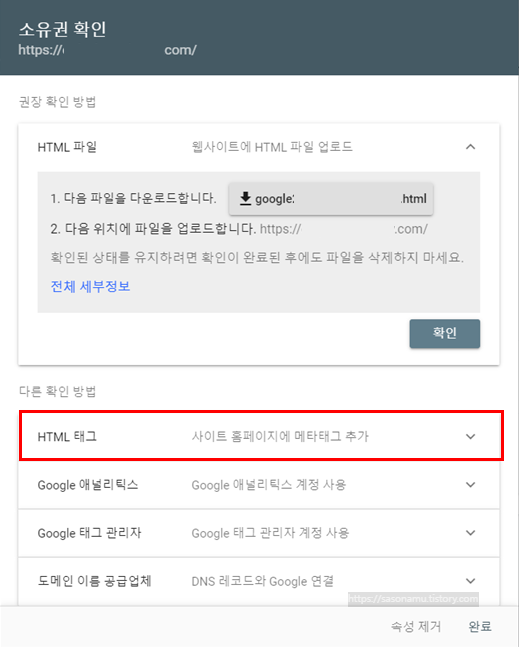Expand the HTML 태그 chevron
This screenshot has height=647, width=519.
click(x=470, y=436)
